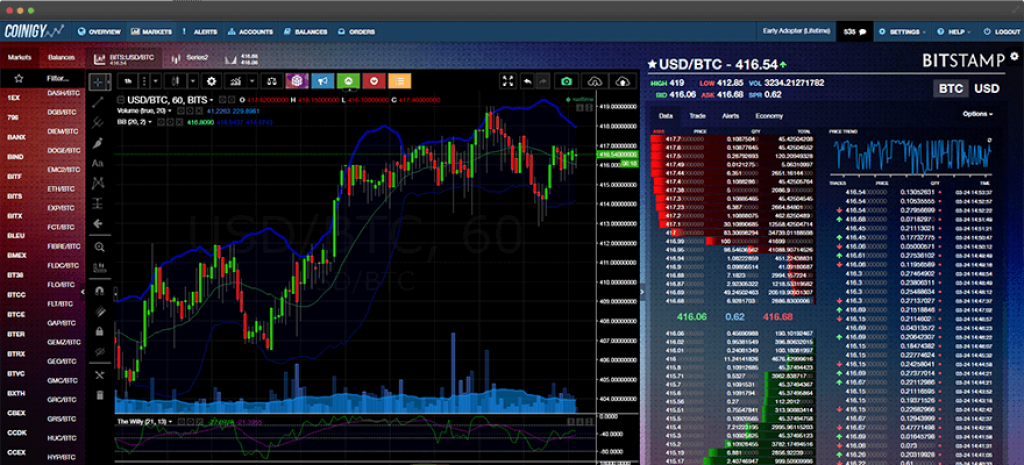
Task: Click the redo arrow in chart toolbar
Action: 543,81
